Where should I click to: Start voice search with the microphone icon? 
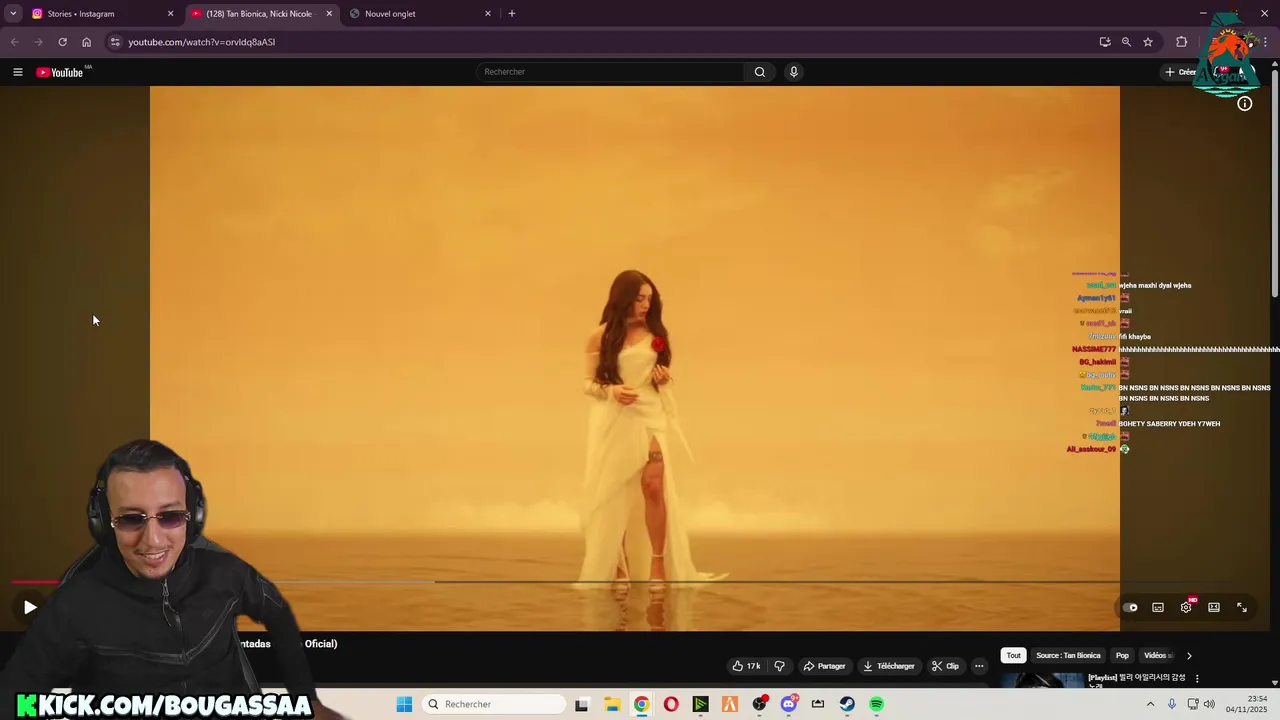coord(794,72)
